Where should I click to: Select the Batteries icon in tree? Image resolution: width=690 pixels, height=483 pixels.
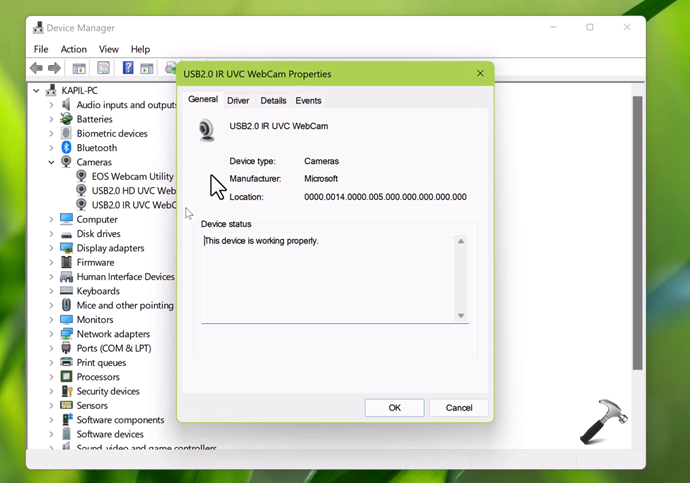tap(66, 119)
